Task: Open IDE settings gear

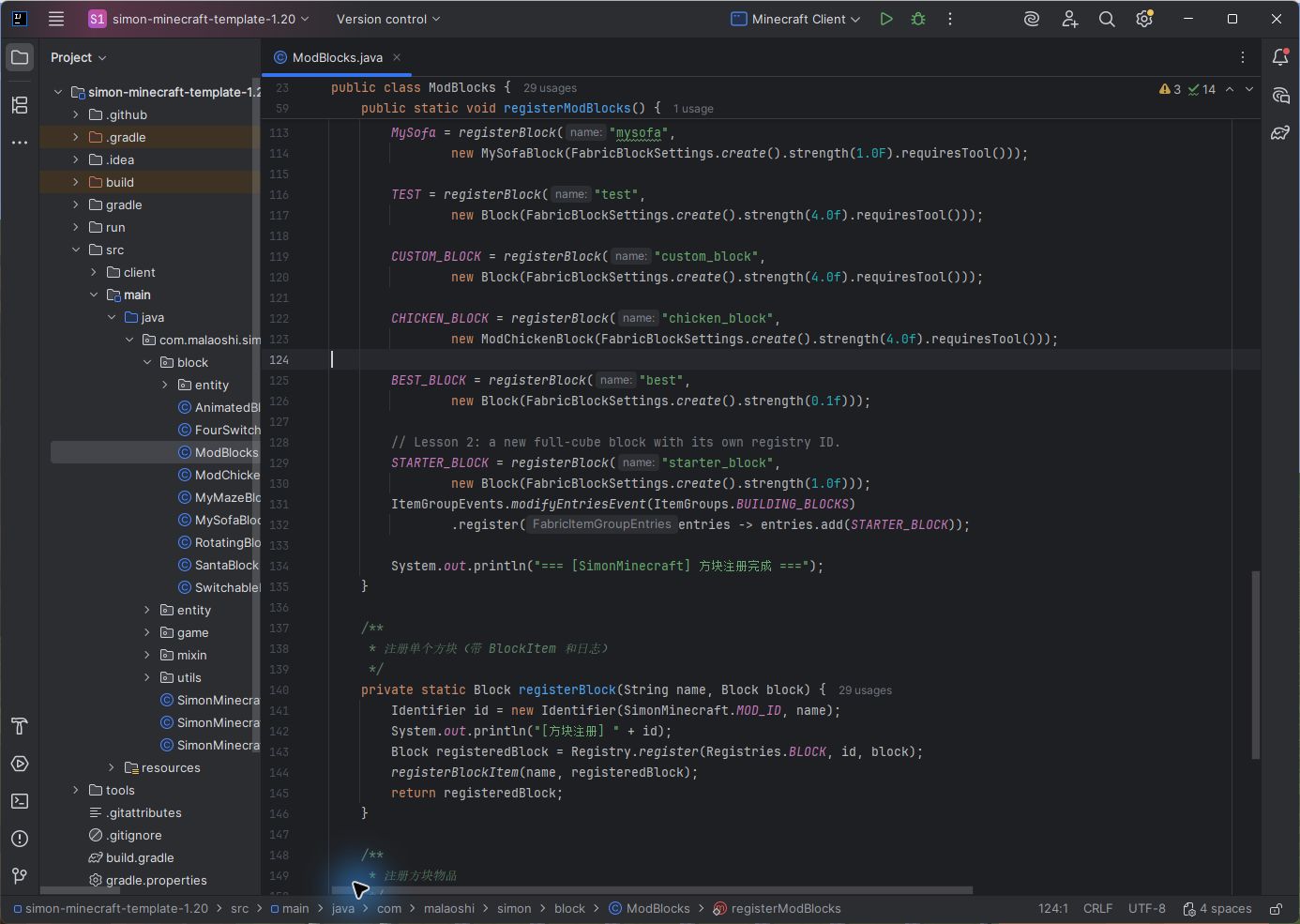Action: pyautogui.click(x=1144, y=19)
